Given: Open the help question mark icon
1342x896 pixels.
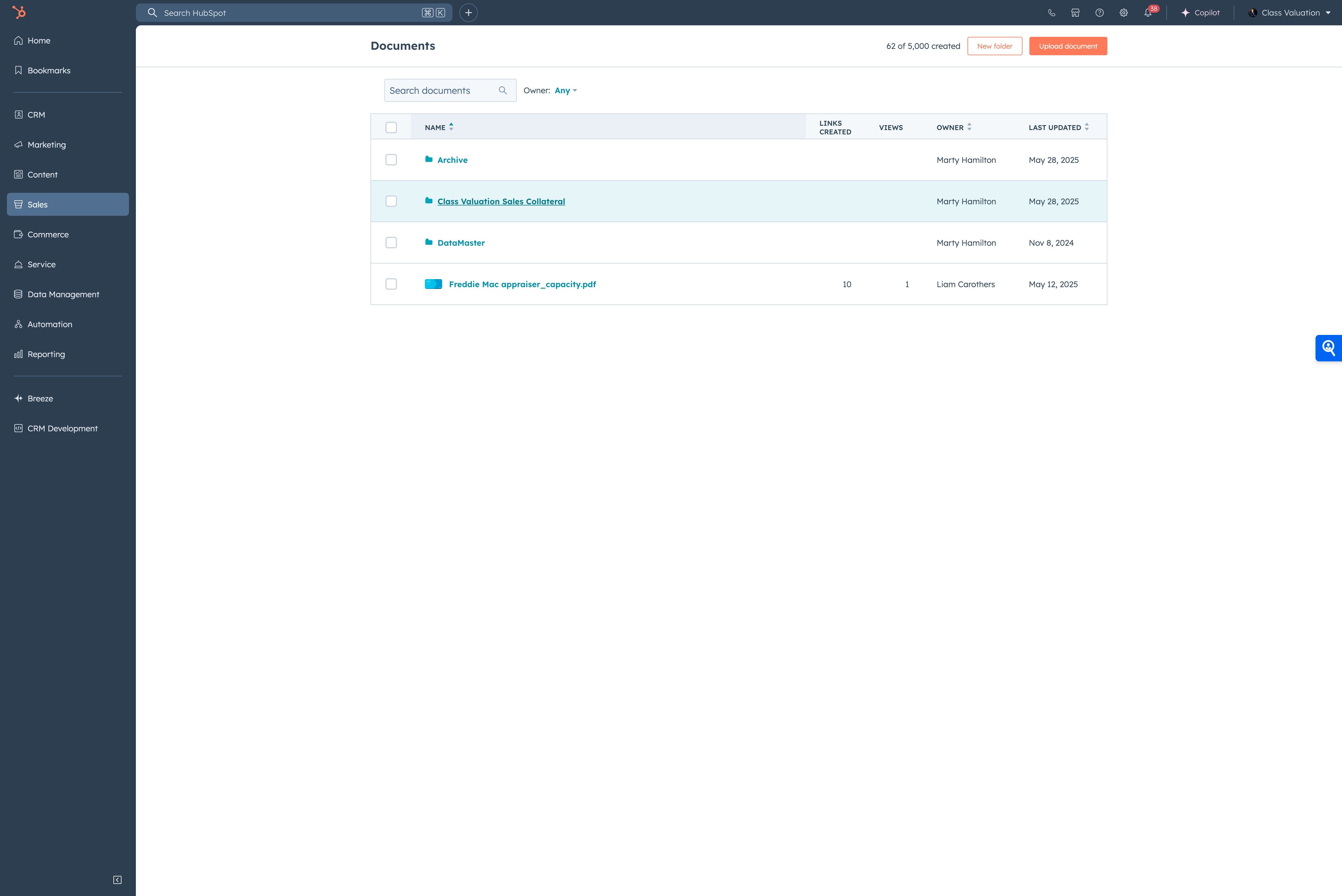Looking at the screenshot, I should (x=1099, y=13).
